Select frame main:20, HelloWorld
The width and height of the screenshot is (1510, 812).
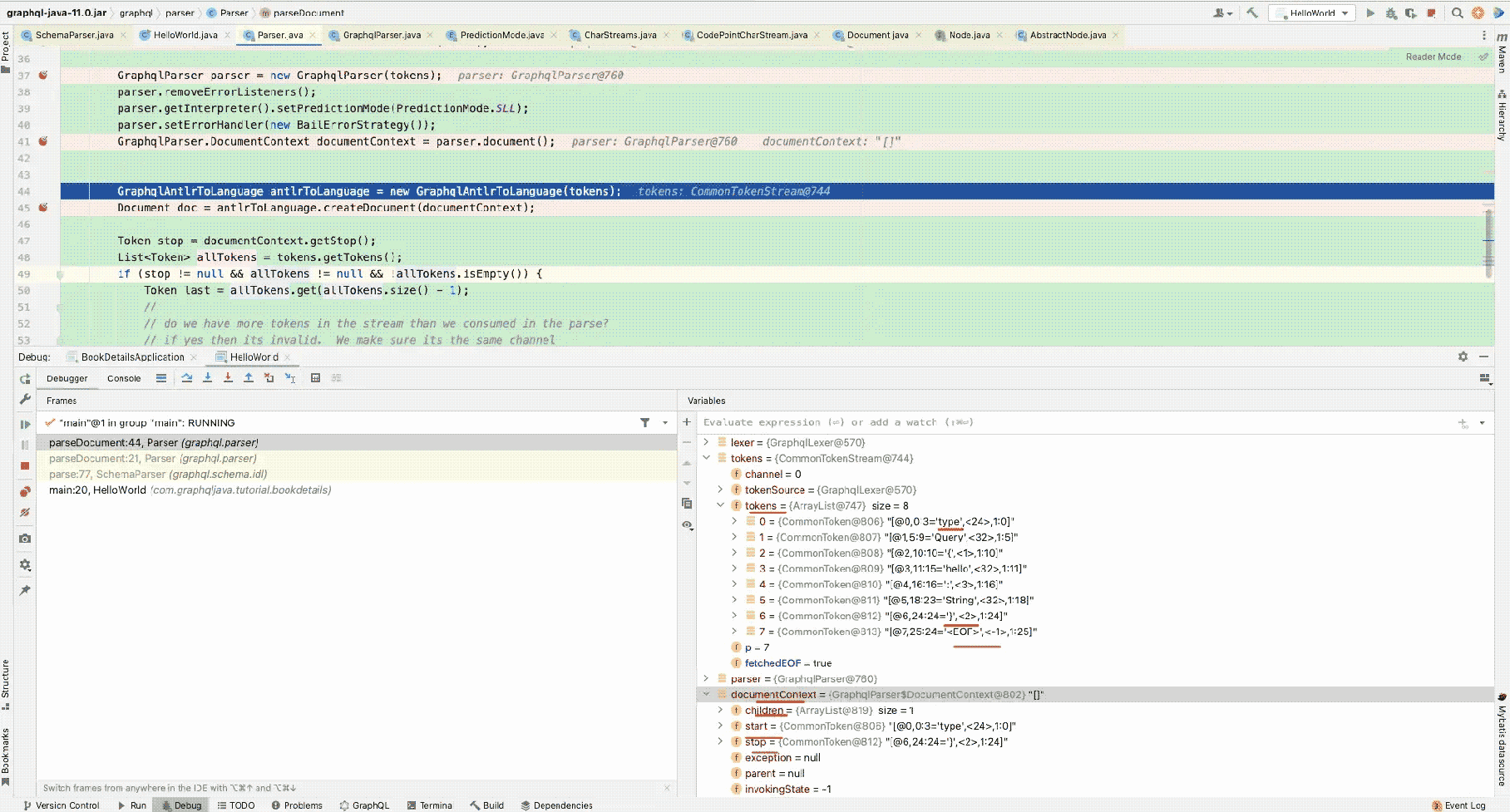(357, 490)
